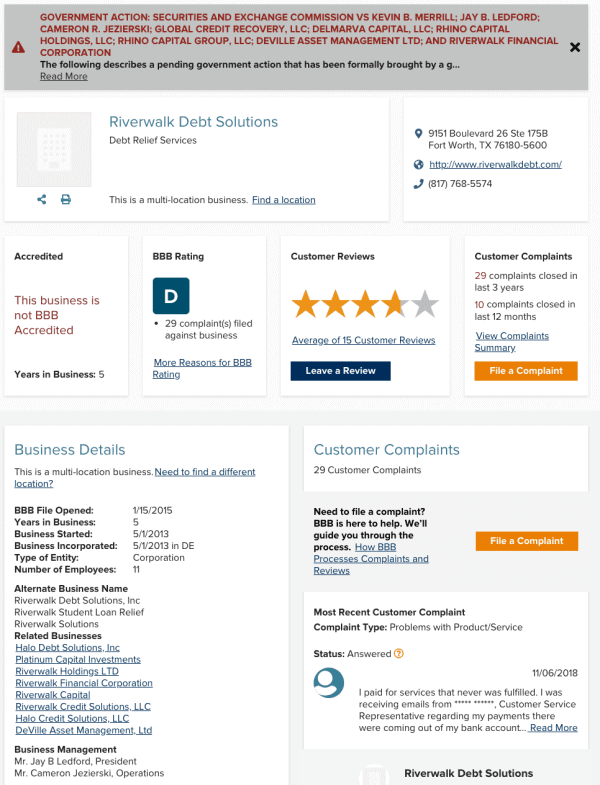Open Halo Debt Solutions, Inc link
Viewport: 600px width, 785px height.
(68, 647)
